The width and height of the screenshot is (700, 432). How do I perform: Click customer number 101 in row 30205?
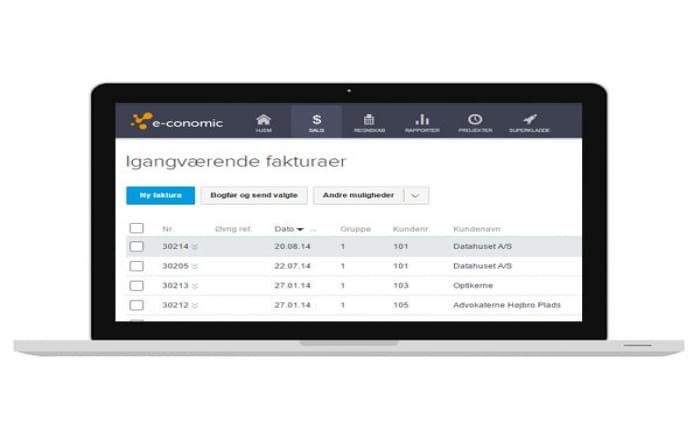[x=401, y=266]
